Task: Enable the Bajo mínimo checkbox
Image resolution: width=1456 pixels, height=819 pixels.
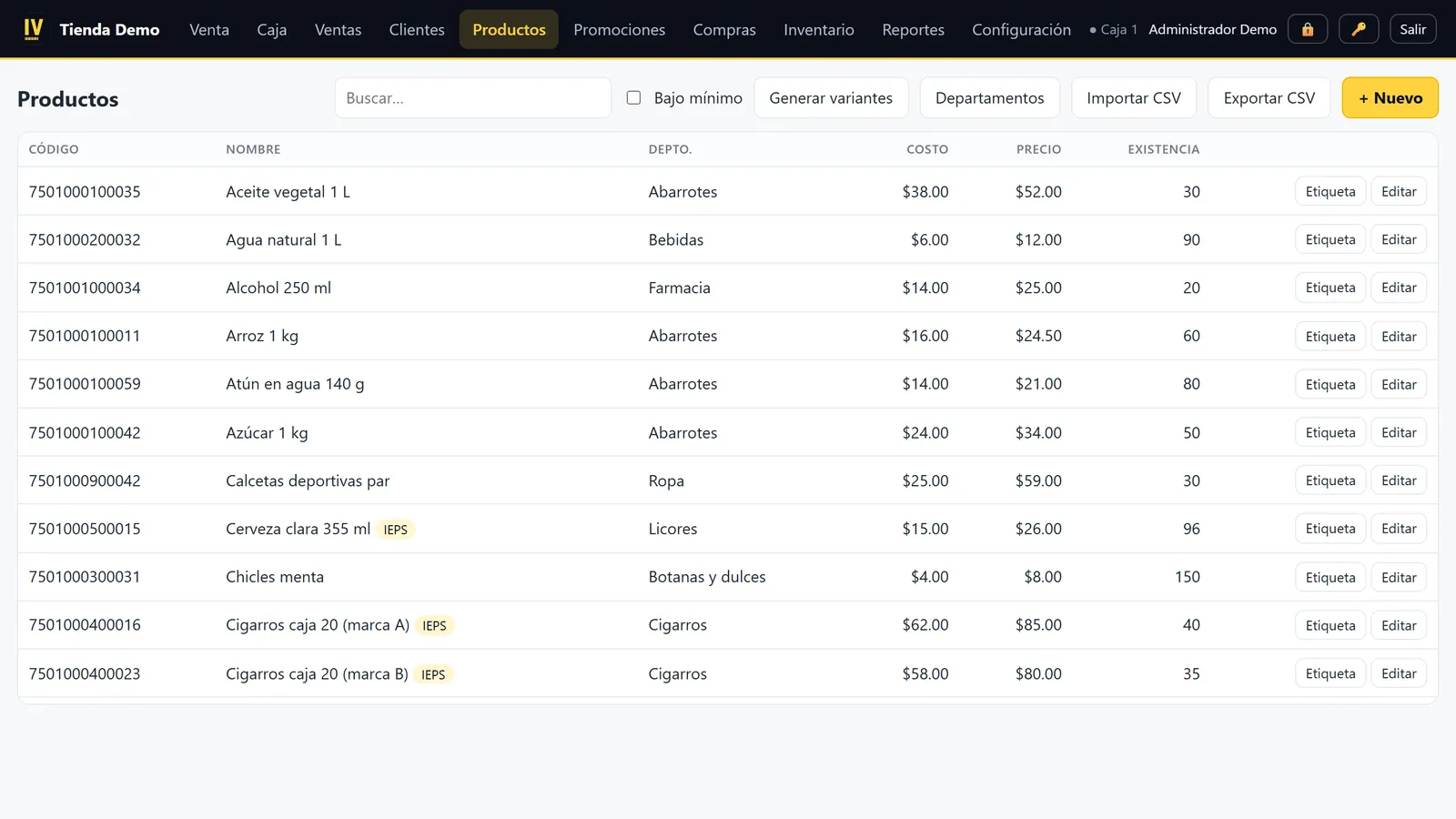Action: pyautogui.click(x=633, y=97)
